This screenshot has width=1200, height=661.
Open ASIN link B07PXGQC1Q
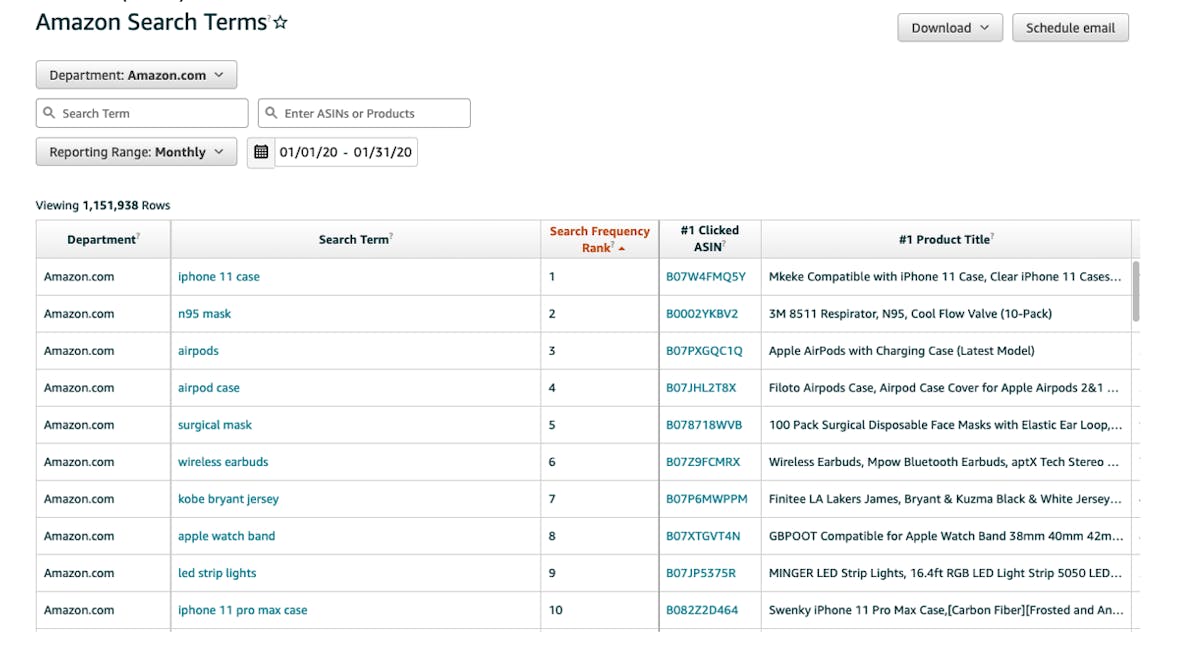704,351
